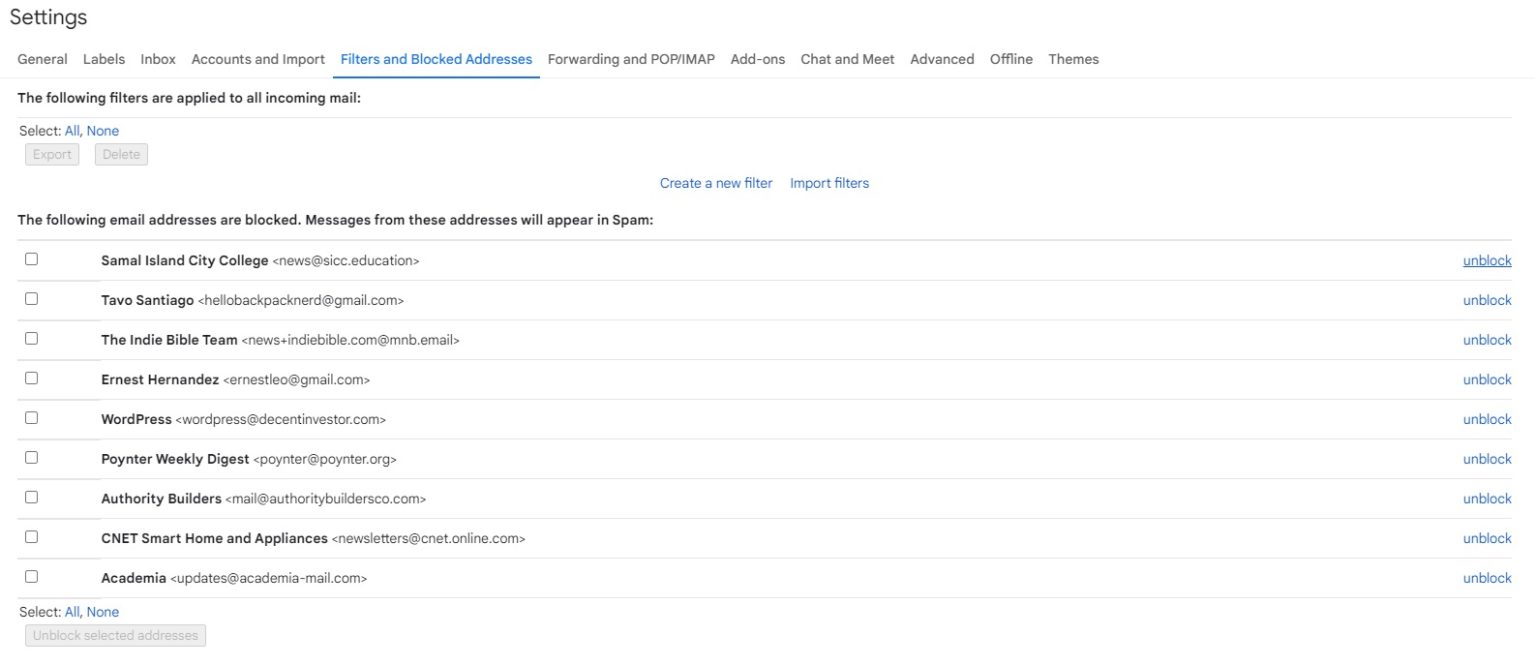Select the WordPress blocked address checkbox
This screenshot has height=666, width=1536.
click(x=31, y=417)
